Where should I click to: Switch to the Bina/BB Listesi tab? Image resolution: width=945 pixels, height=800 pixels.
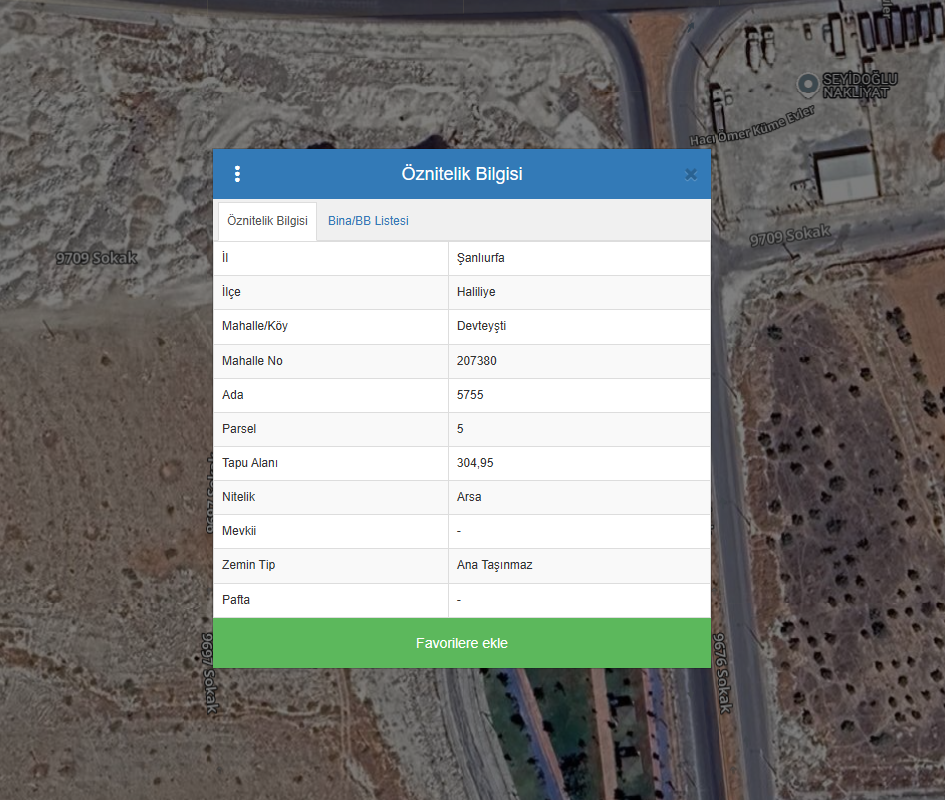[368, 221]
